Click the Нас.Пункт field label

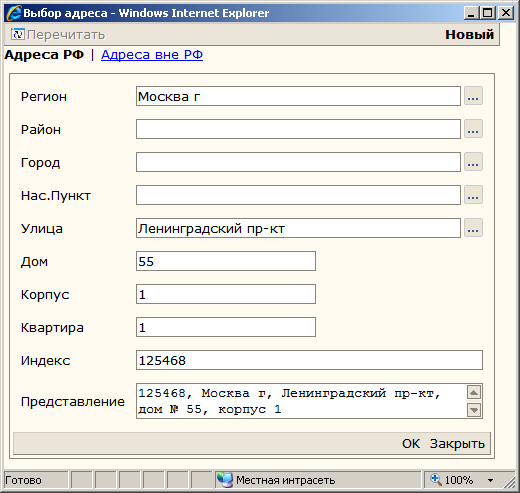coord(56,196)
